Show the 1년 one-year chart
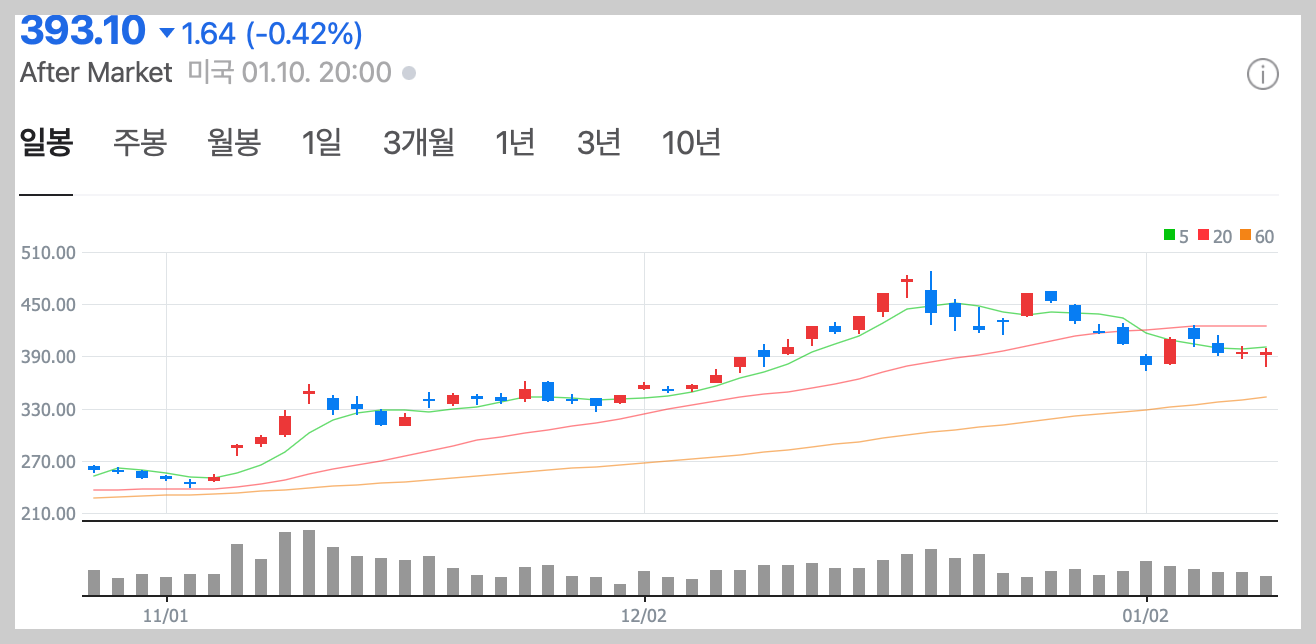1316x644 pixels. (x=515, y=143)
